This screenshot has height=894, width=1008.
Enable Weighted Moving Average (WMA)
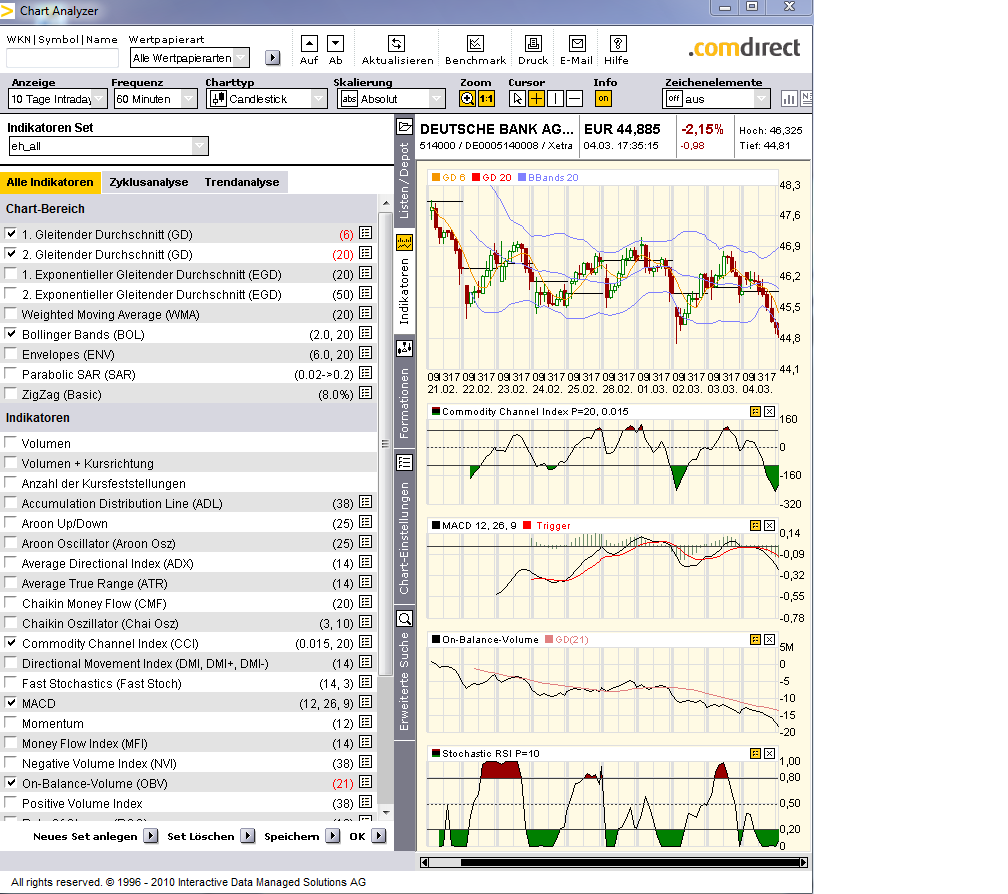coord(11,314)
